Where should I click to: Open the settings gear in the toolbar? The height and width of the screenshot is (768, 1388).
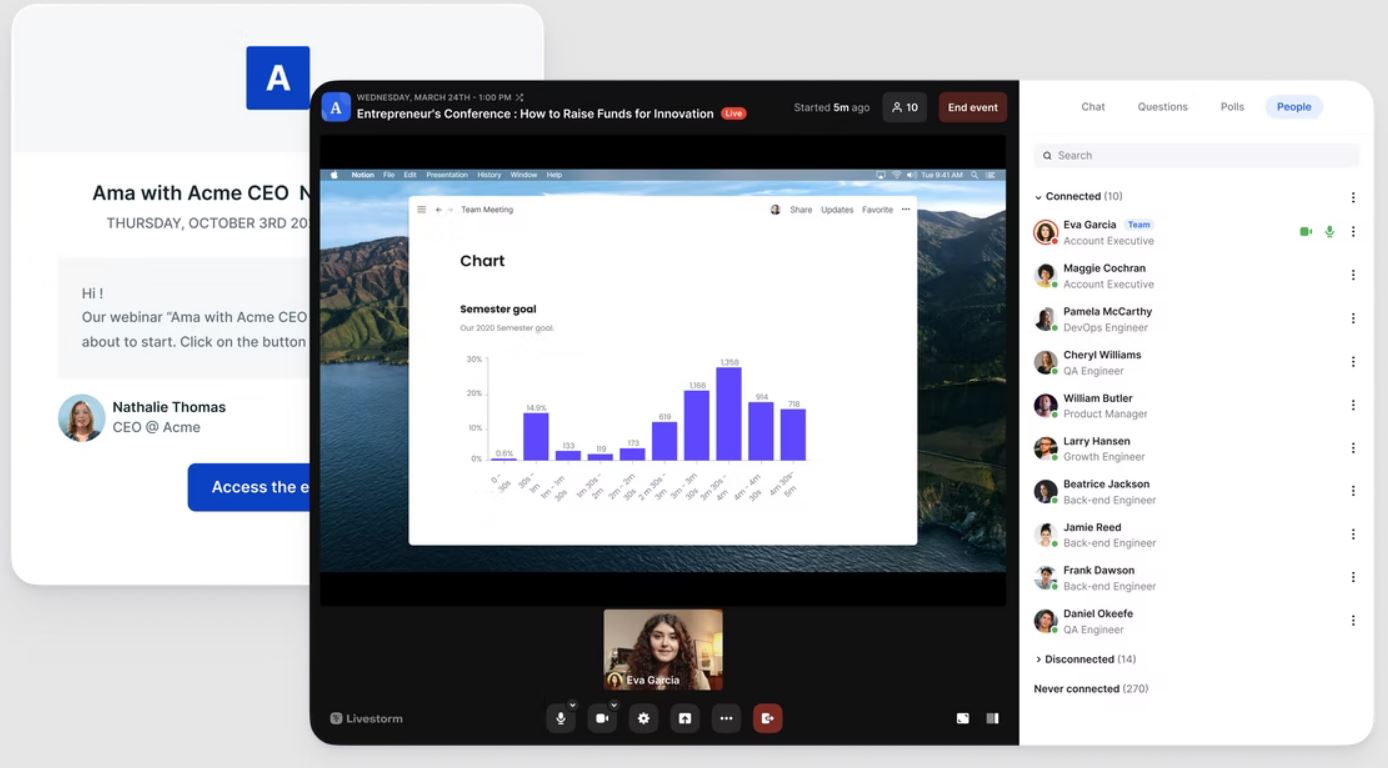[643, 718]
